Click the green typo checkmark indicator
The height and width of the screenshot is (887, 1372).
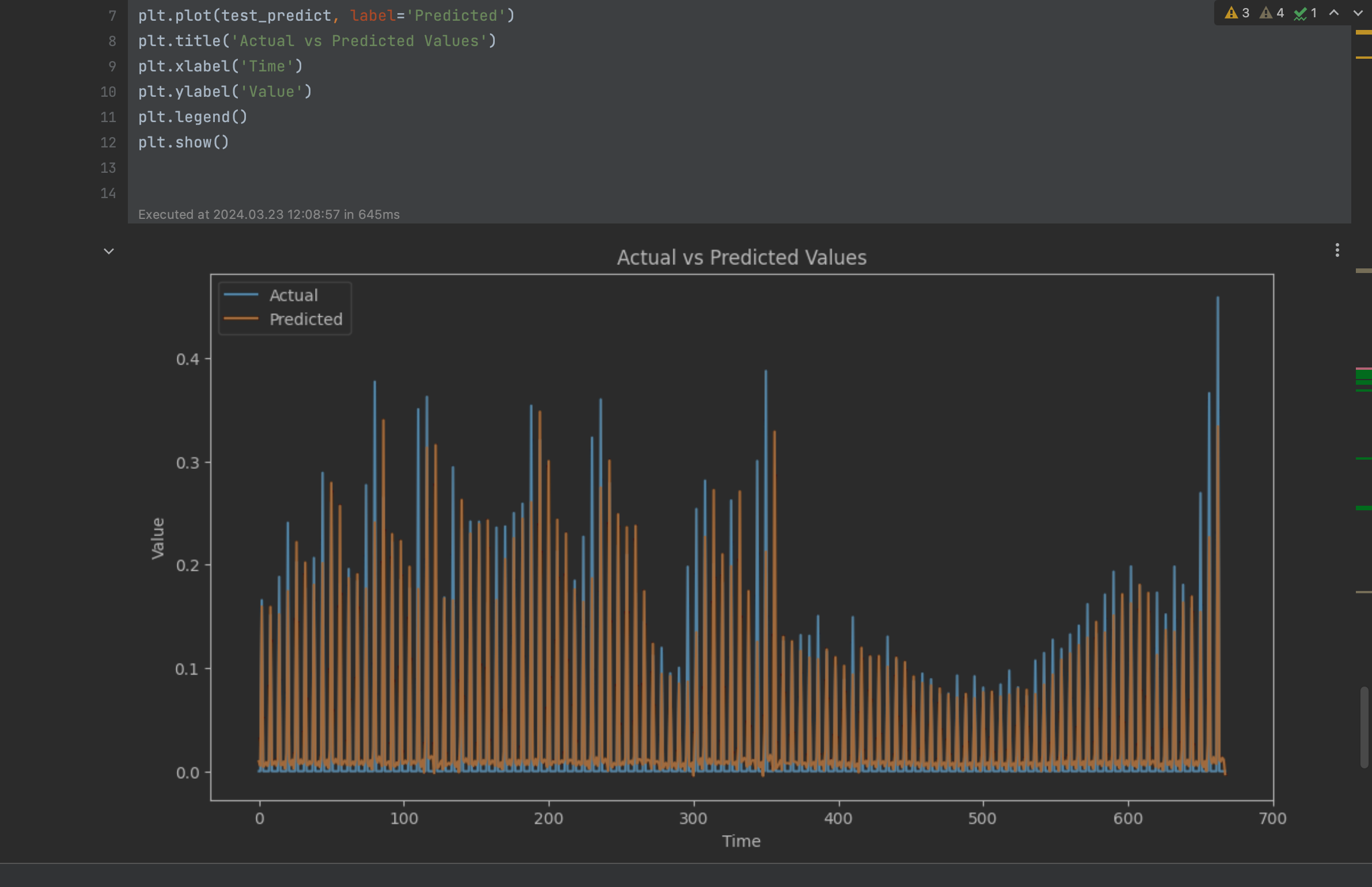point(1305,13)
